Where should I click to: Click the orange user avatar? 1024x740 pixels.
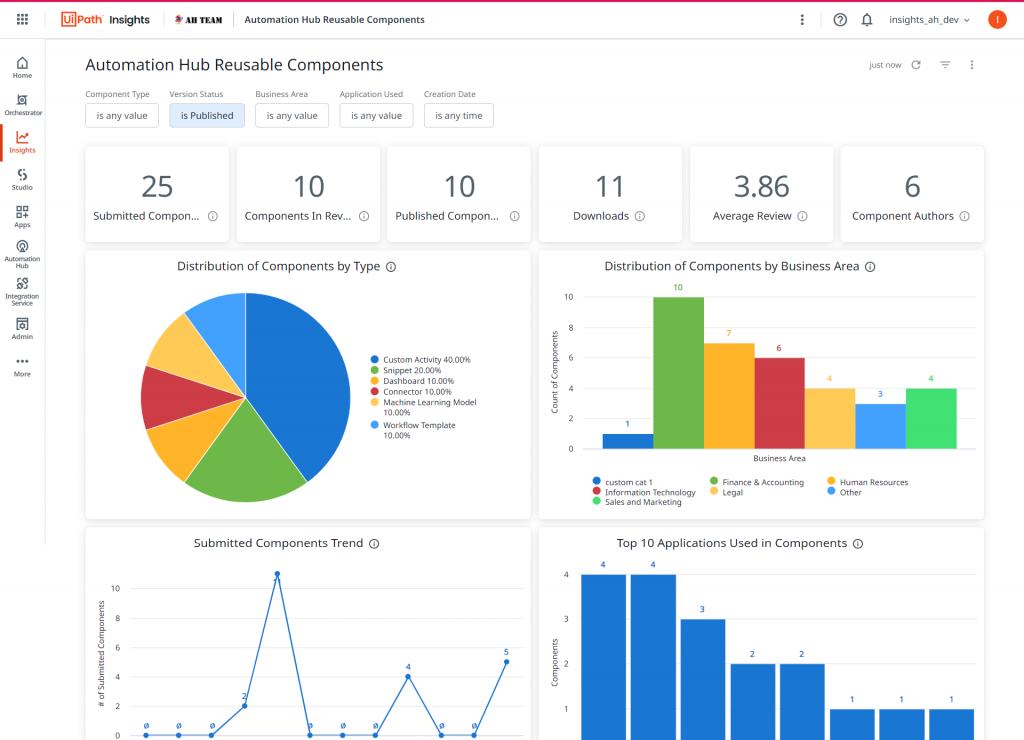point(997,20)
